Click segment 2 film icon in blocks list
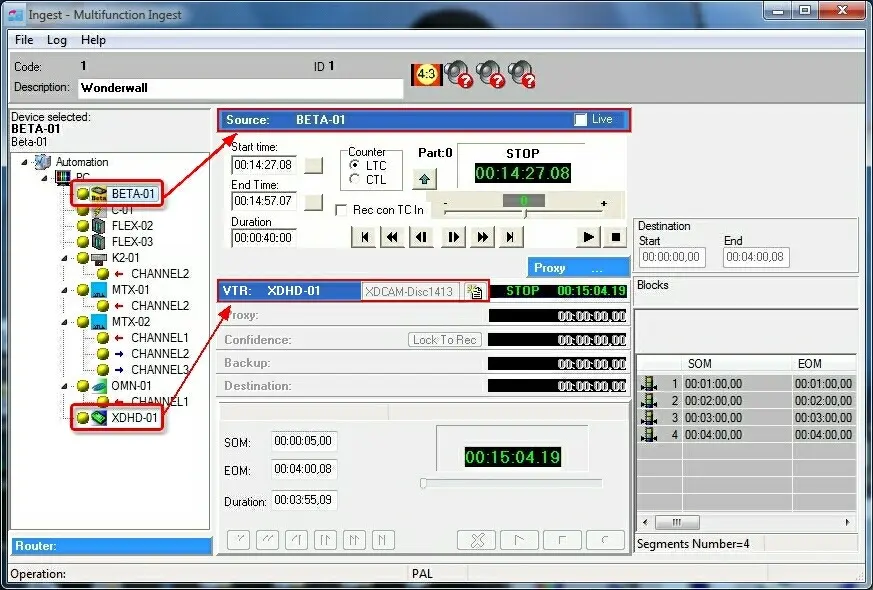Viewport: 873px width, 590px height. coord(650,400)
